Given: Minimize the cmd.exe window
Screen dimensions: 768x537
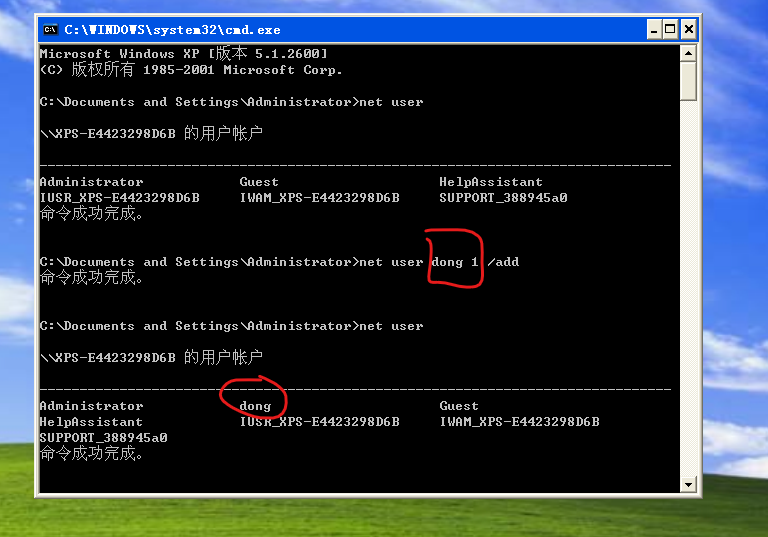Looking at the screenshot, I should pyautogui.click(x=654, y=30).
